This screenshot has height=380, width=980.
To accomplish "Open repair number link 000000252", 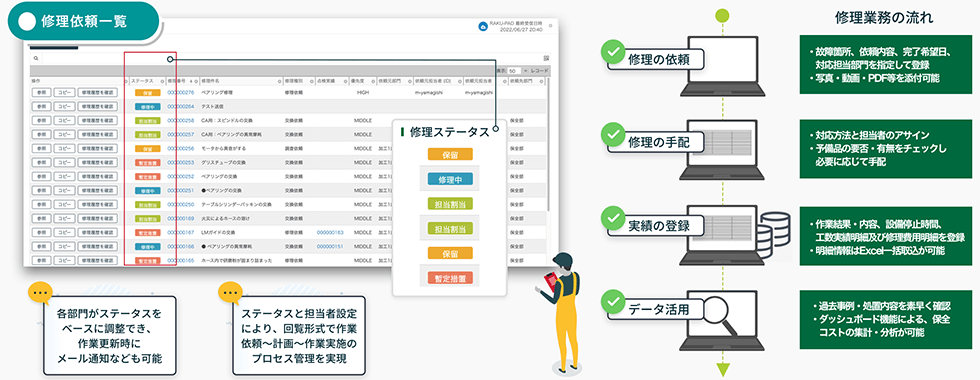I will (181, 176).
